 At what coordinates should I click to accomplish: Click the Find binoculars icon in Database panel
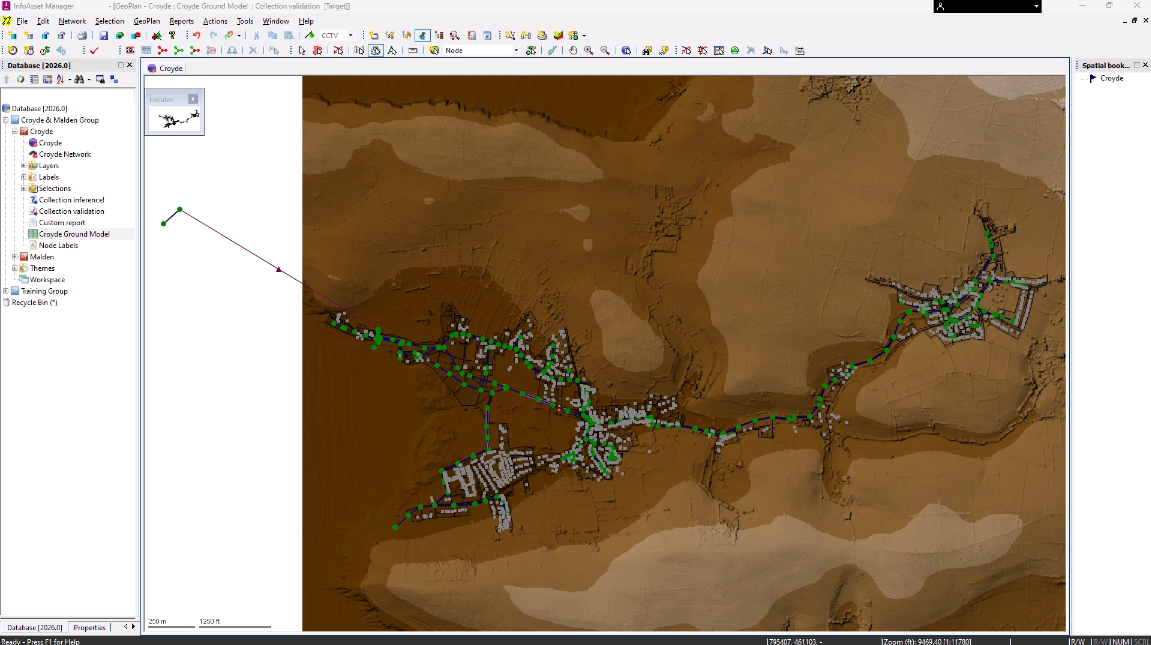tap(80, 80)
